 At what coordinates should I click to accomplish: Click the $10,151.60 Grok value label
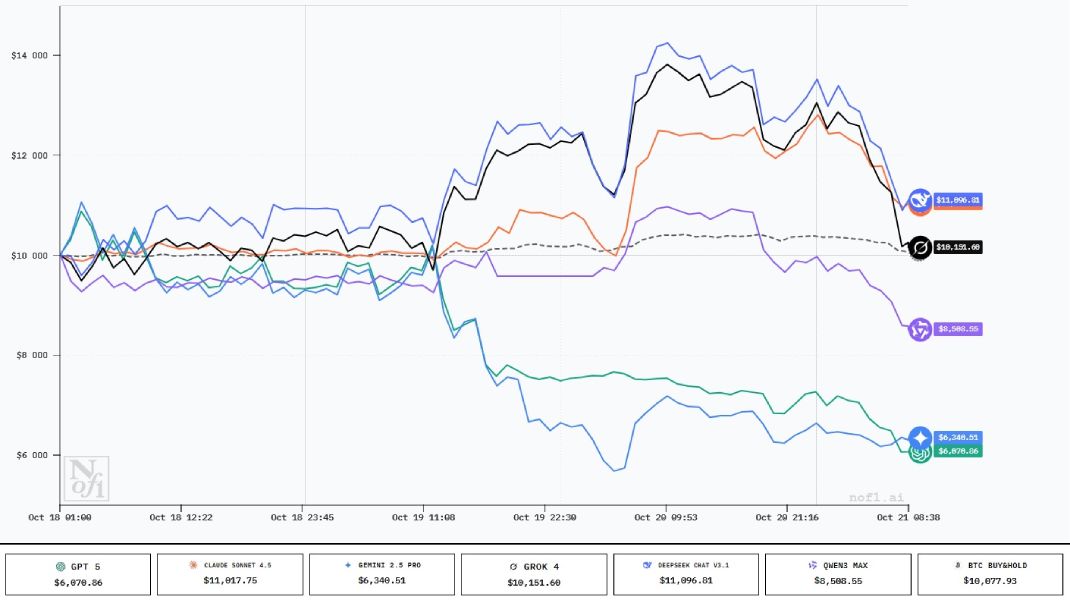pos(958,246)
